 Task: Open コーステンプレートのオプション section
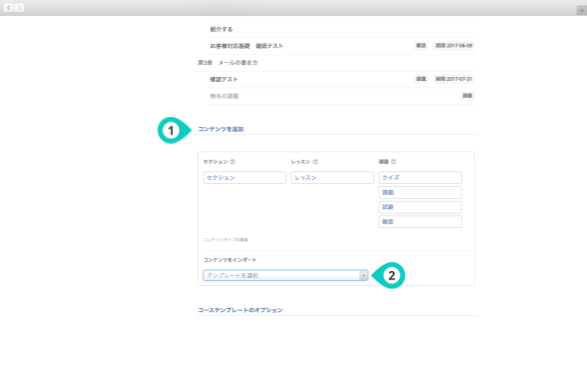tap(240, 310)
